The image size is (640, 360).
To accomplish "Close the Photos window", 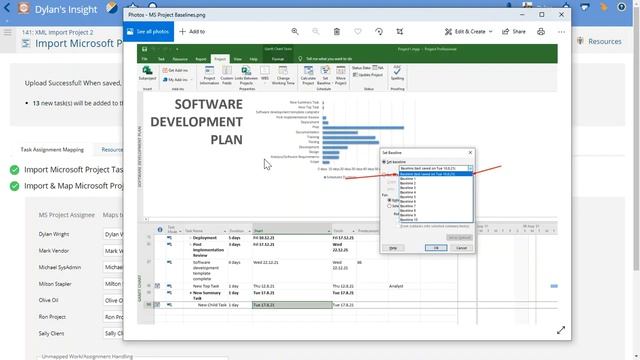I will click(x=561, y=15).
